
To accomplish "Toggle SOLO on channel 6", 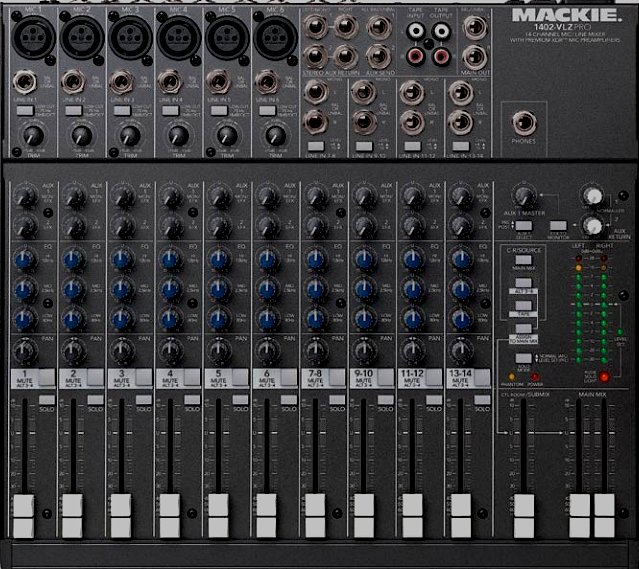I will coord(289,399).
